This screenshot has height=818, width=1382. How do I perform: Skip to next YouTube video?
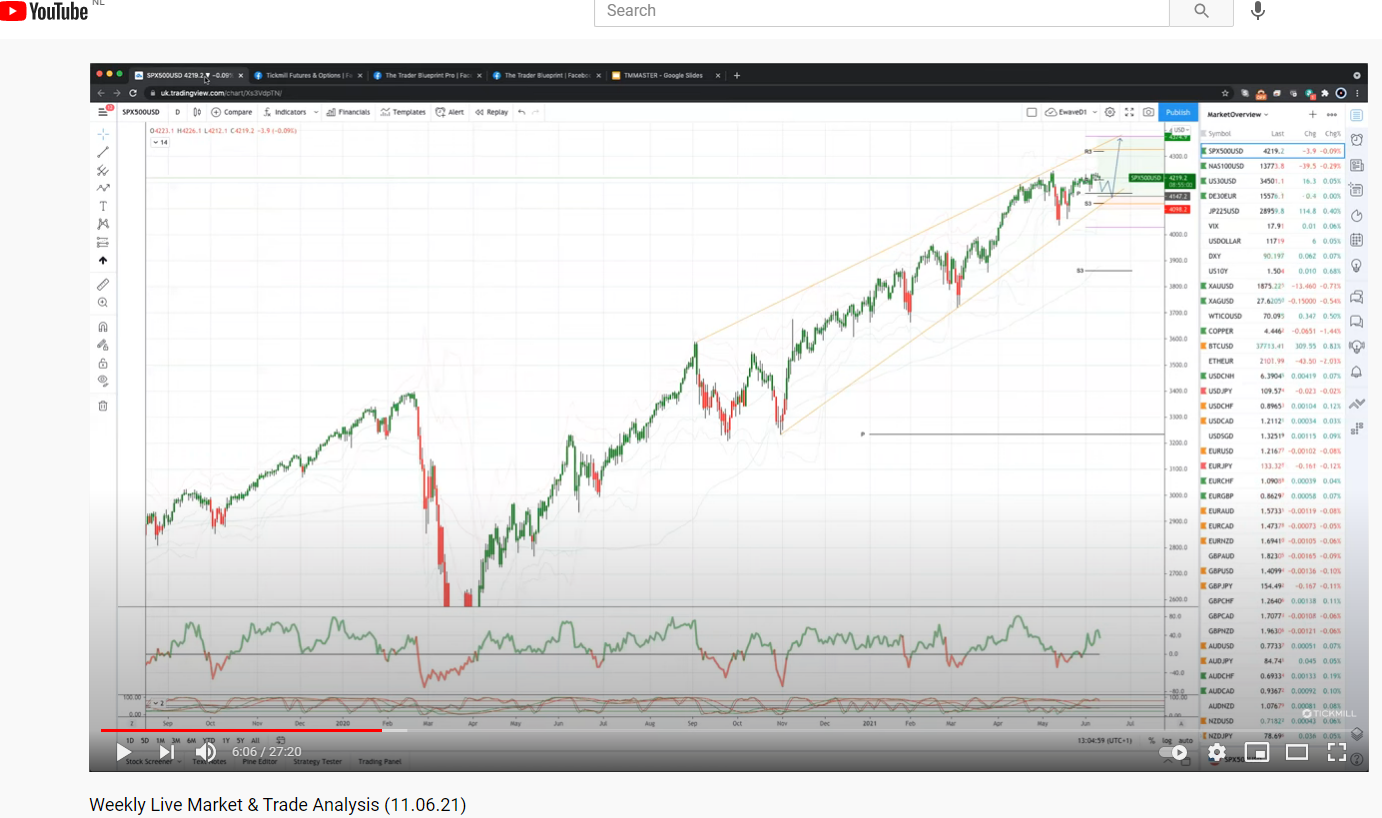(167, 752)
